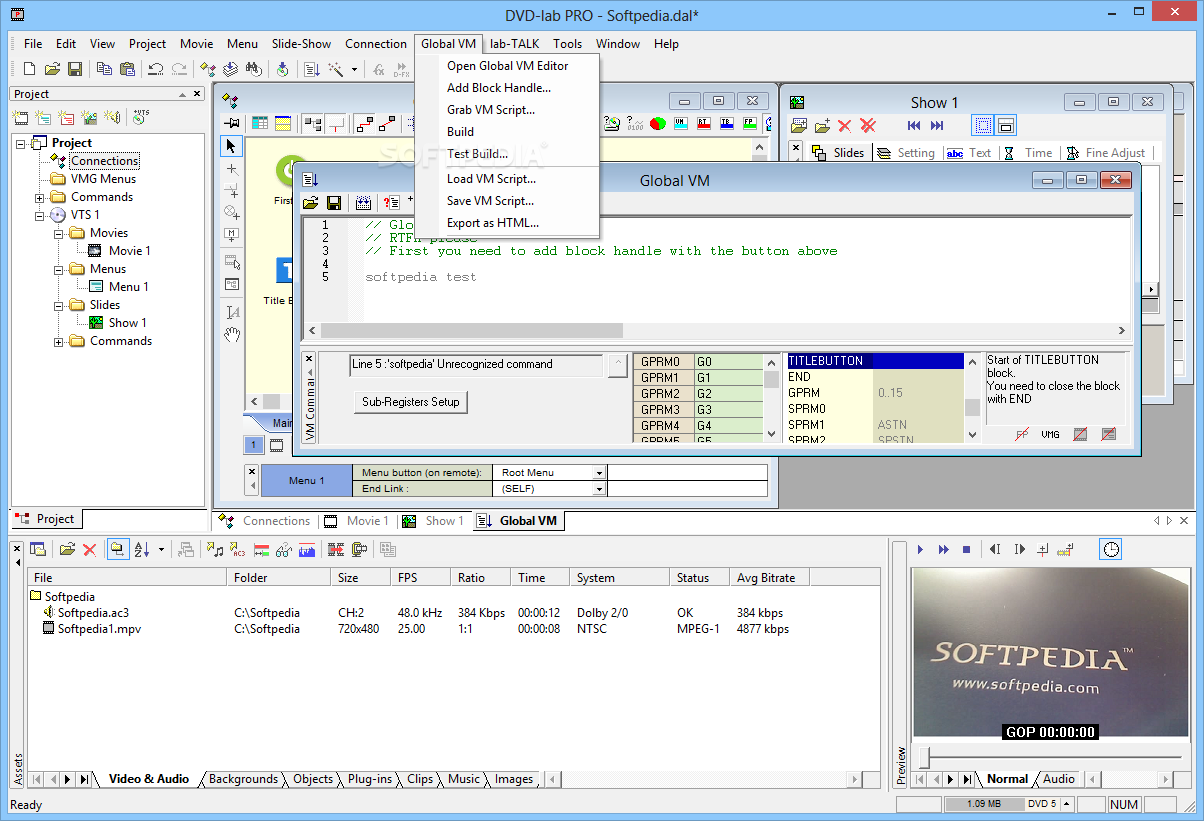Open the magic wand dropdown arrow in main toolbar

point(354,69)
